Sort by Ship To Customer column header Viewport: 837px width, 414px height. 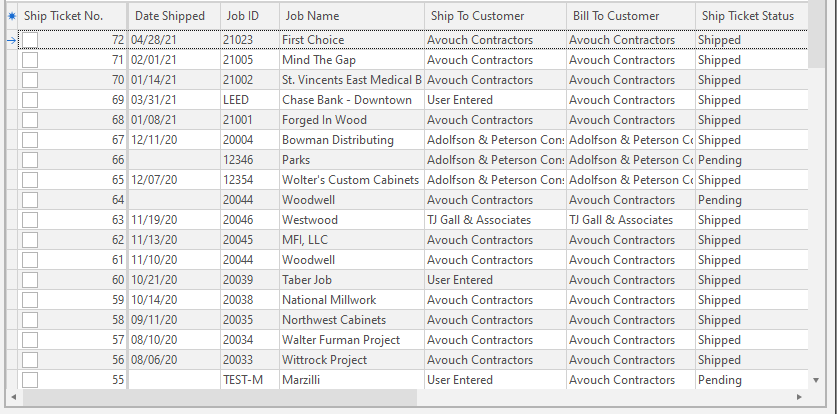(478, 16)
